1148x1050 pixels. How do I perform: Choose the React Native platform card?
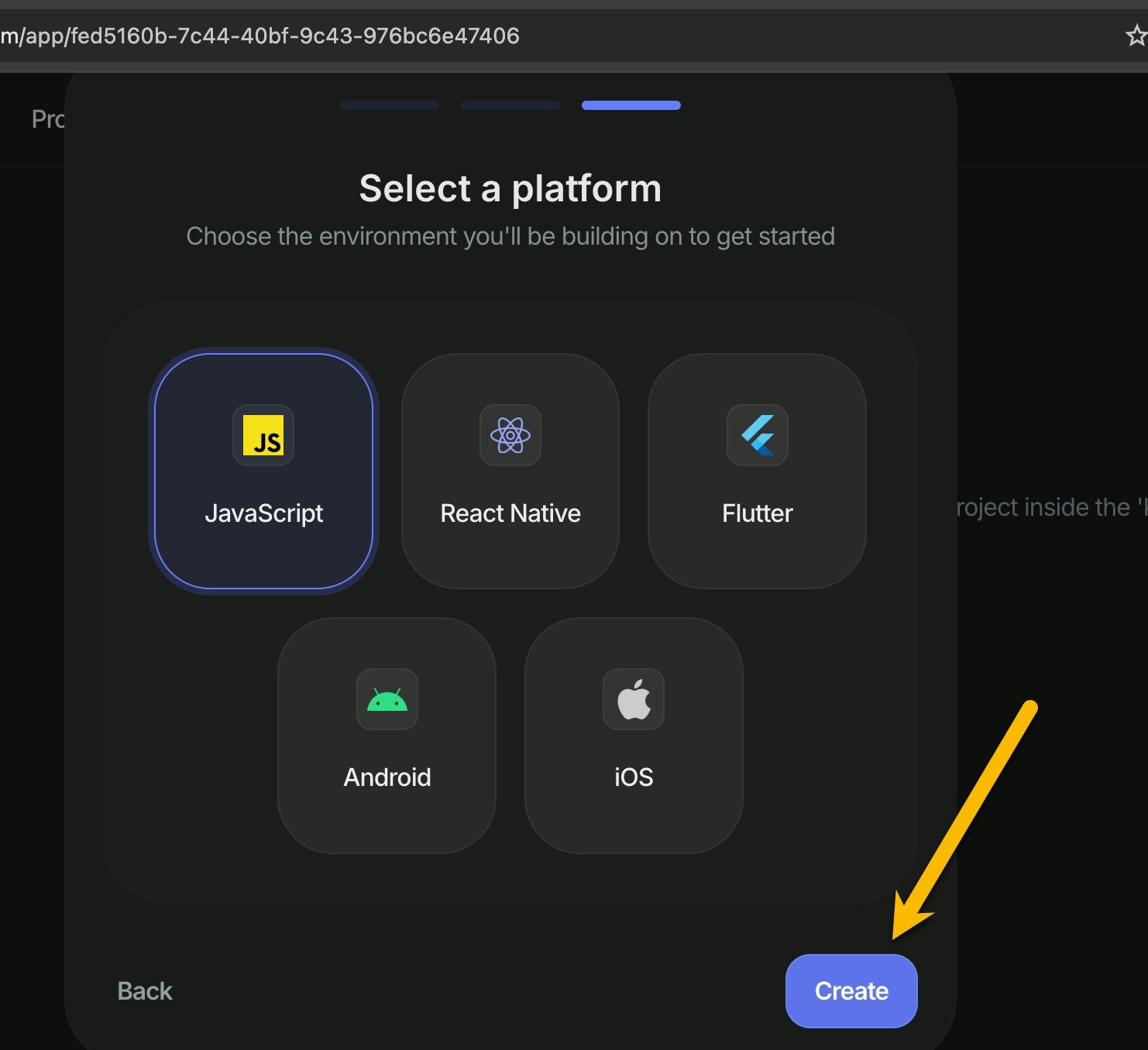510,471
